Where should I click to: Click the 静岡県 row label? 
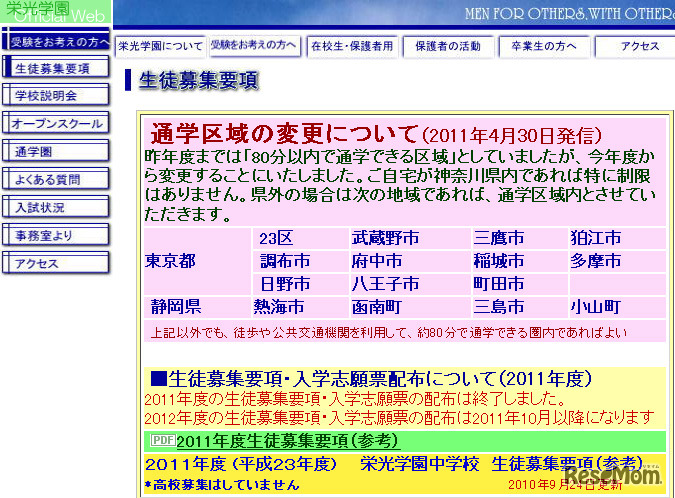(x=176, y=306)
